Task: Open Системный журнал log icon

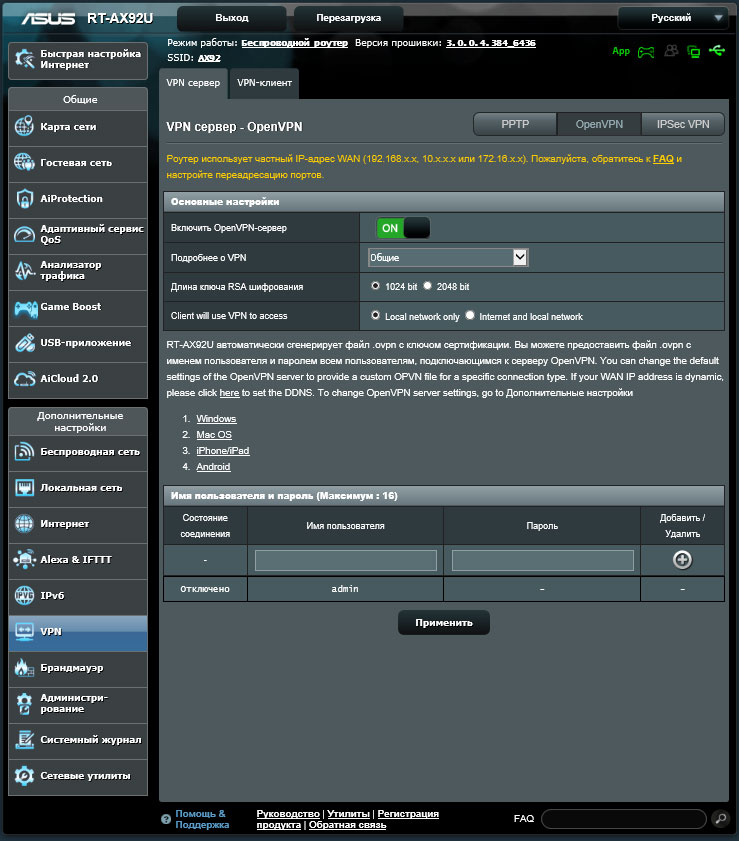Action: pos(24,740)
